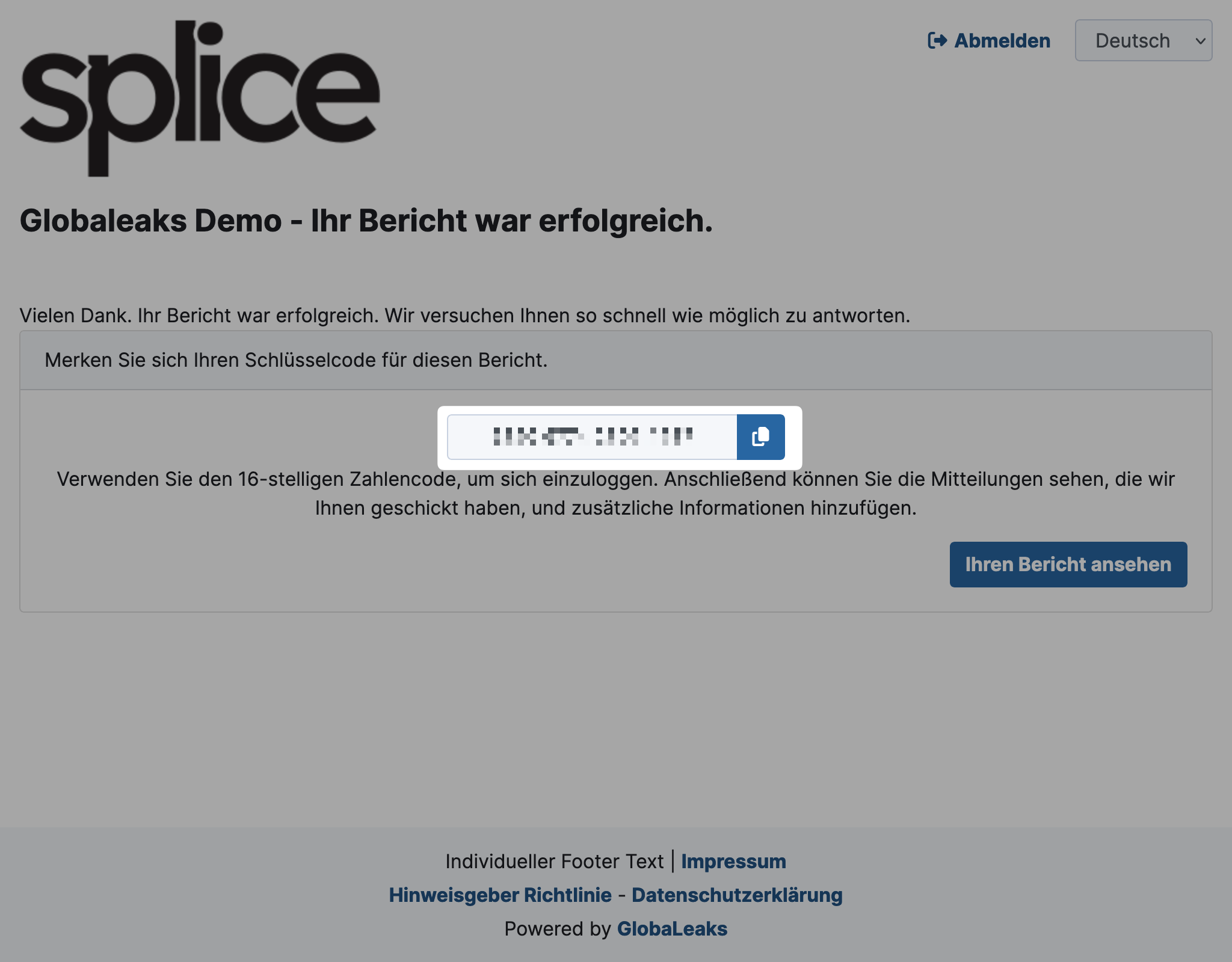Copy the key code with the clipboard icon
Screen dimensions: 1232x962
click(760, 437)
